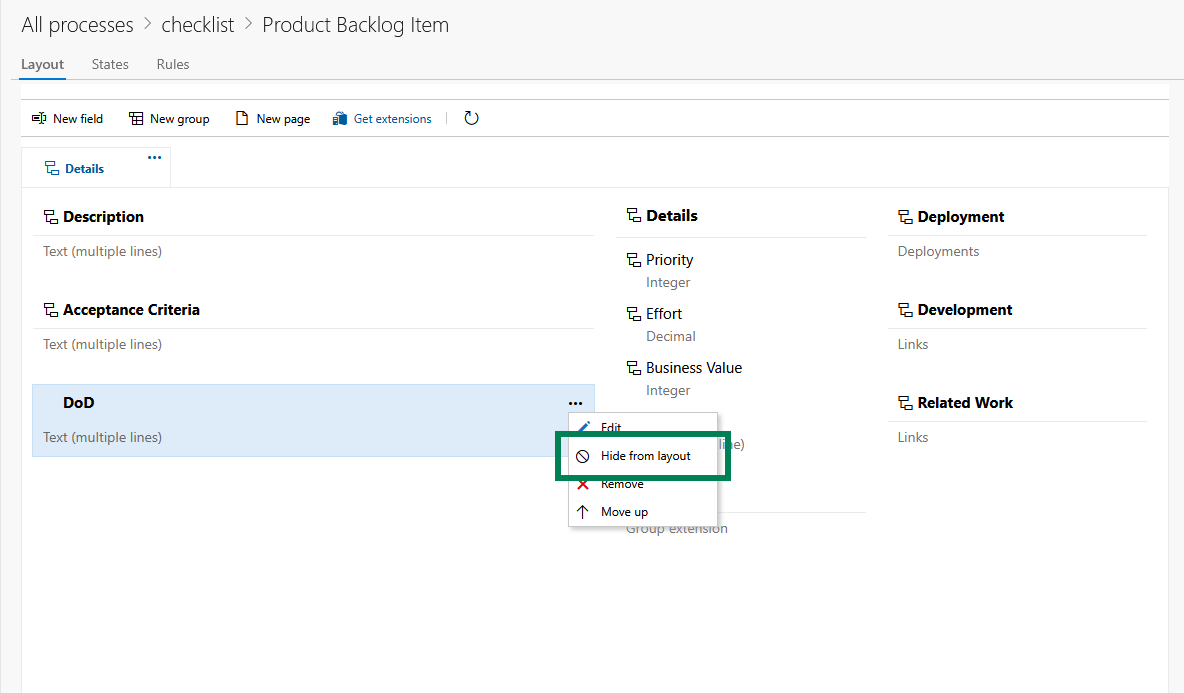The height and width of the screenshot is (693, 1184).
Task: Switch to the States tab
Action: pyautogui.click(x=109, y=64)
